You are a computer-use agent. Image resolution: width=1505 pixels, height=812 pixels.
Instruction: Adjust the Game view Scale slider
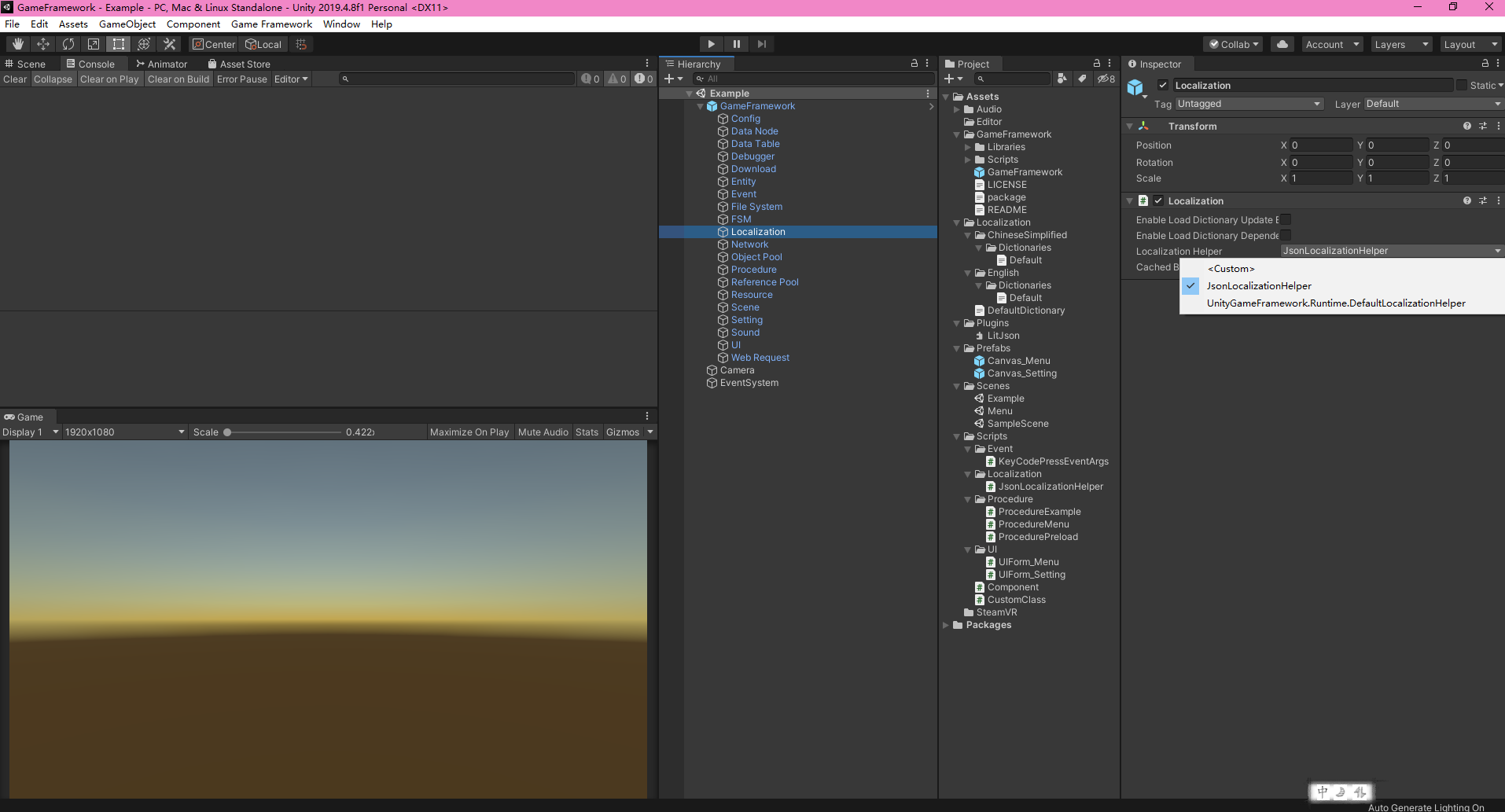(227, 432)
